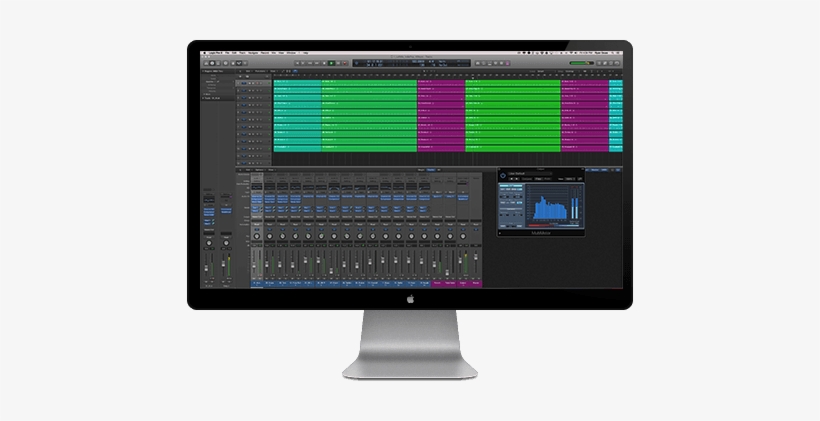Click the Output channel strip pan knob
This screenshot has width=820, height=421.
pos(463,236)
